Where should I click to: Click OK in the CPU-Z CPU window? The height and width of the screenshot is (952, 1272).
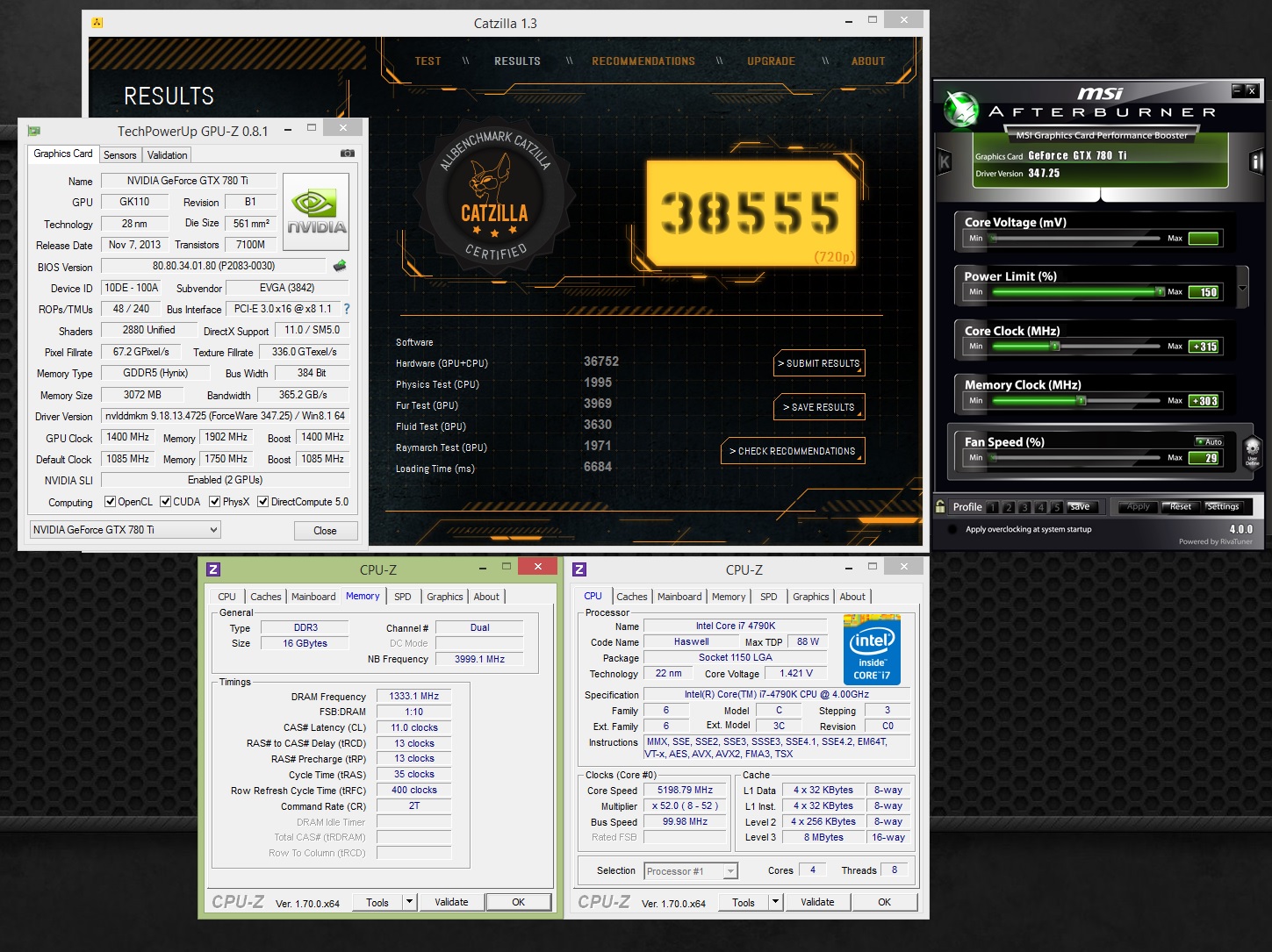[x=884, y=902]
